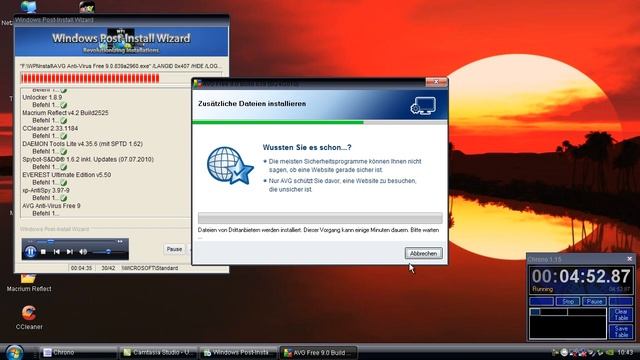Screen dimensions: 640x360
Task: Switch to Windows Post-Install taskbar button
Action: coord(238,352)
